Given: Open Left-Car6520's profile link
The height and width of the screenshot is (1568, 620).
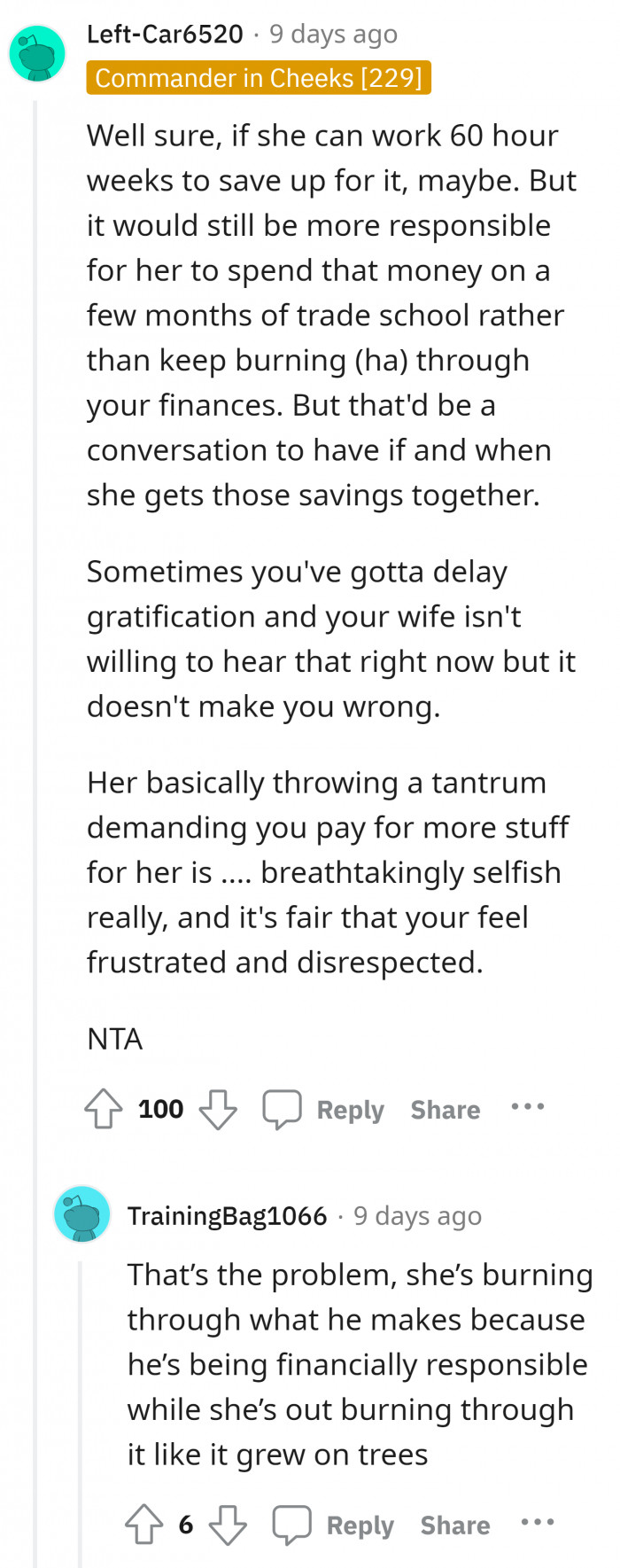Looking at the screenshot, I should click(165, 34).
